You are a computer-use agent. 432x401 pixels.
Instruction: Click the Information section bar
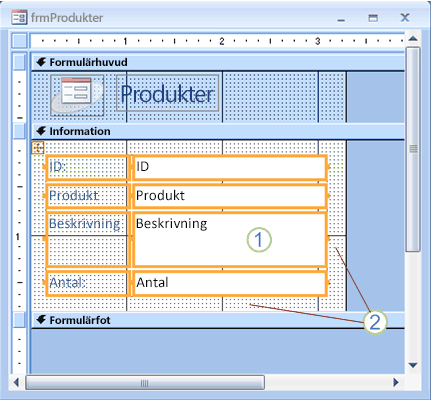pos(218,131)
